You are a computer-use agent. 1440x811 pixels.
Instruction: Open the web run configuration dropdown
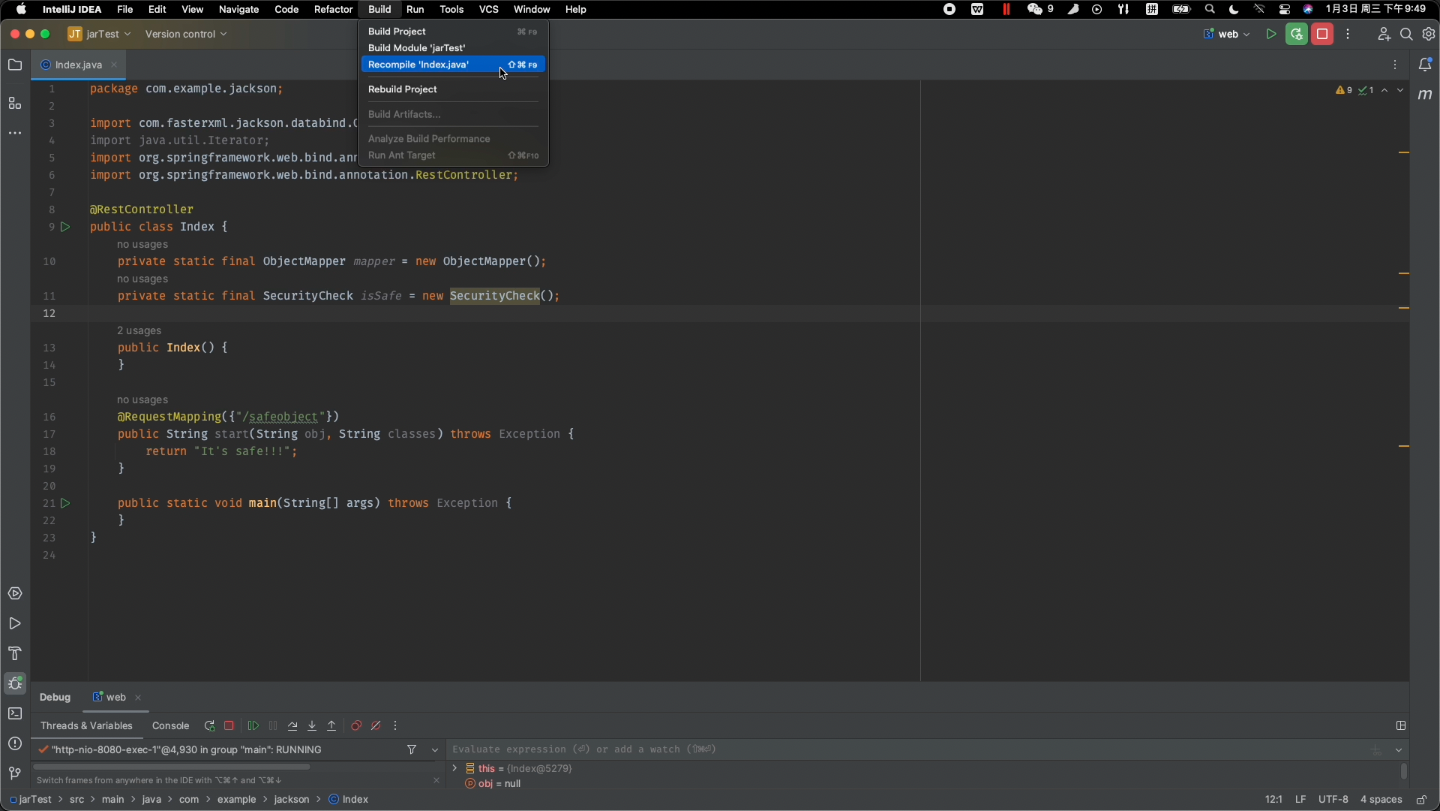pos(1227,34)
